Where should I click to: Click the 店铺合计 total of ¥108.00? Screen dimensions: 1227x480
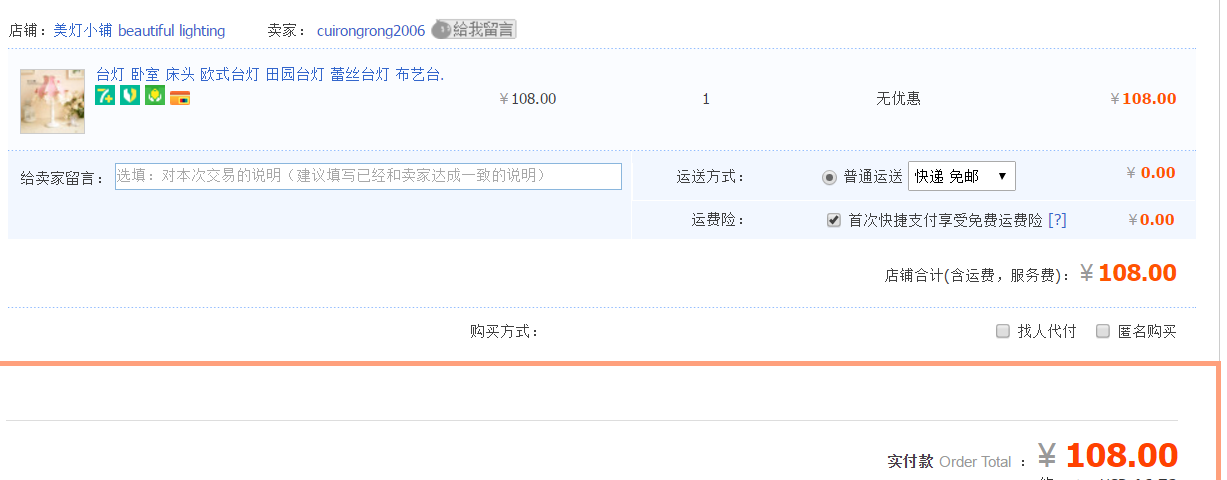1137,273
